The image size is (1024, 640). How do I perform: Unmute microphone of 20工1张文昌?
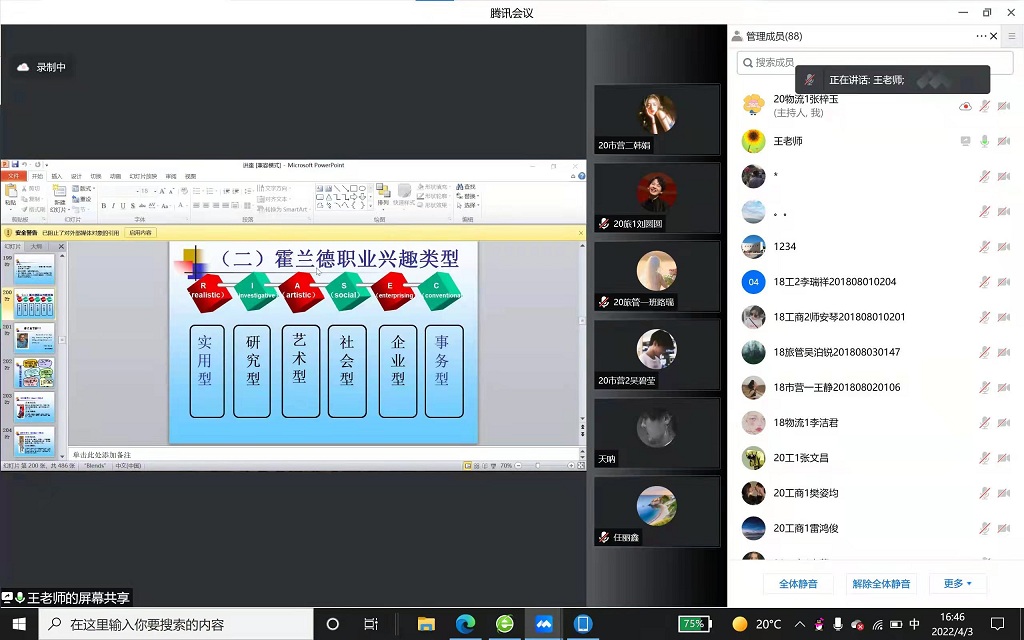985,458
